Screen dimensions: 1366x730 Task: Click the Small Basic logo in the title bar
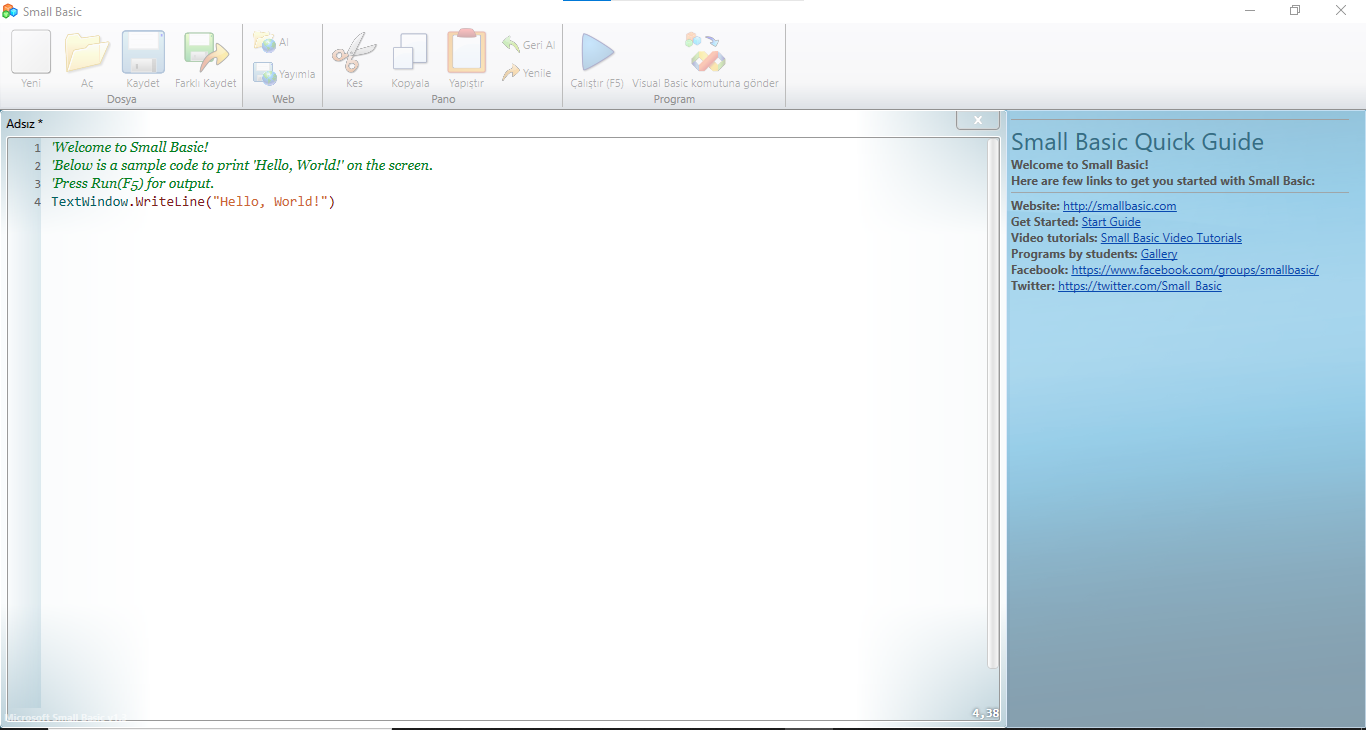click(10, 11)
